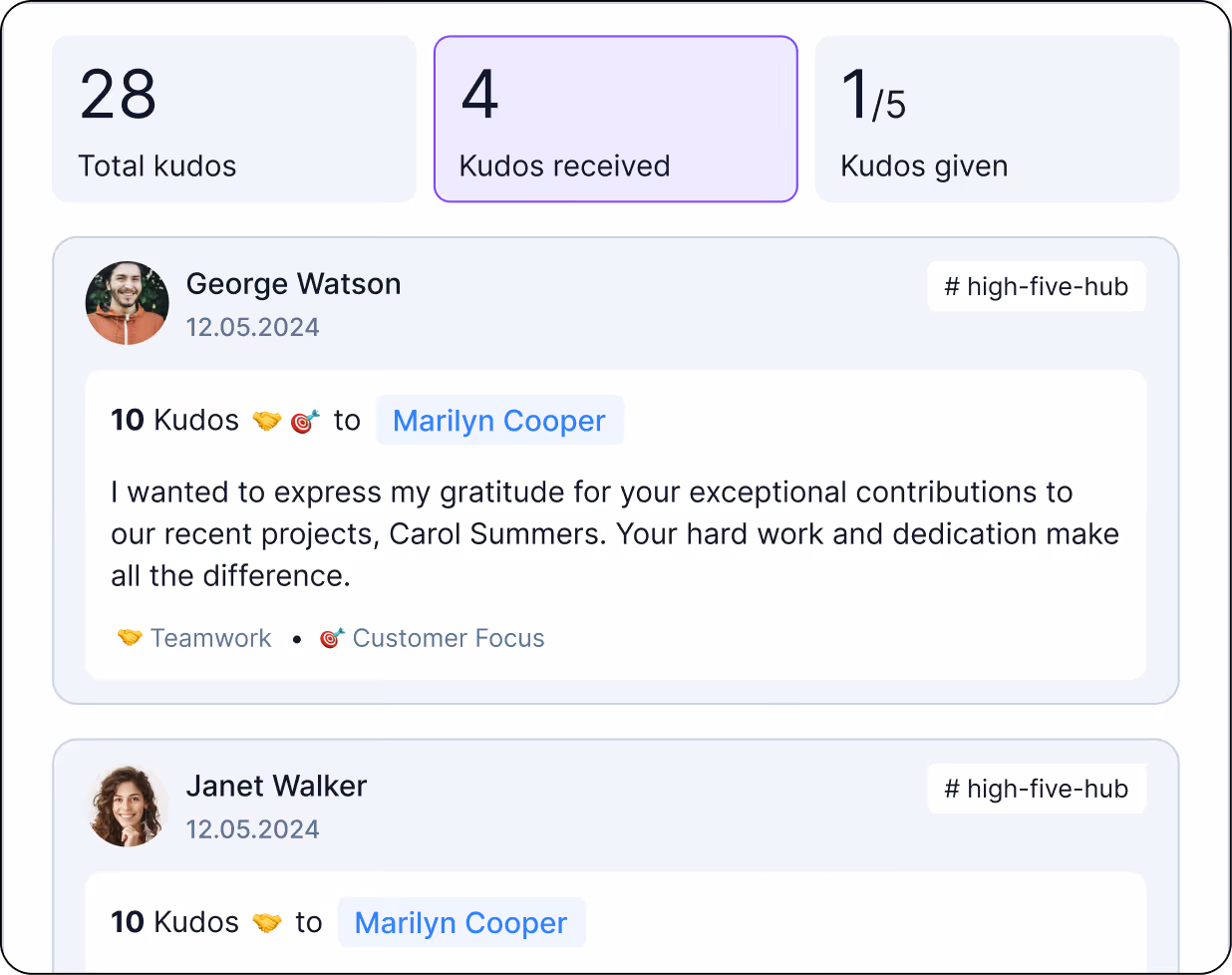Click Janet Walker's avatar photo

pos(128,806)
